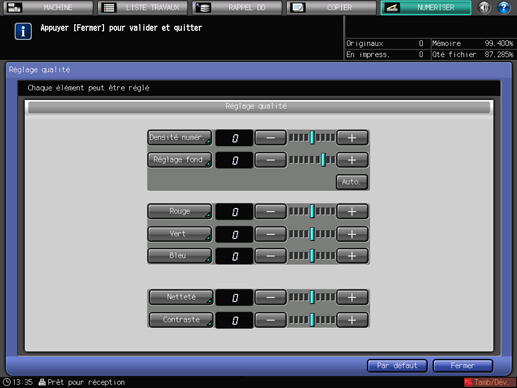This screenshot has height=388, width=517.
Task: Decrease Contraste with minus button
Action: tap(270, 320)
